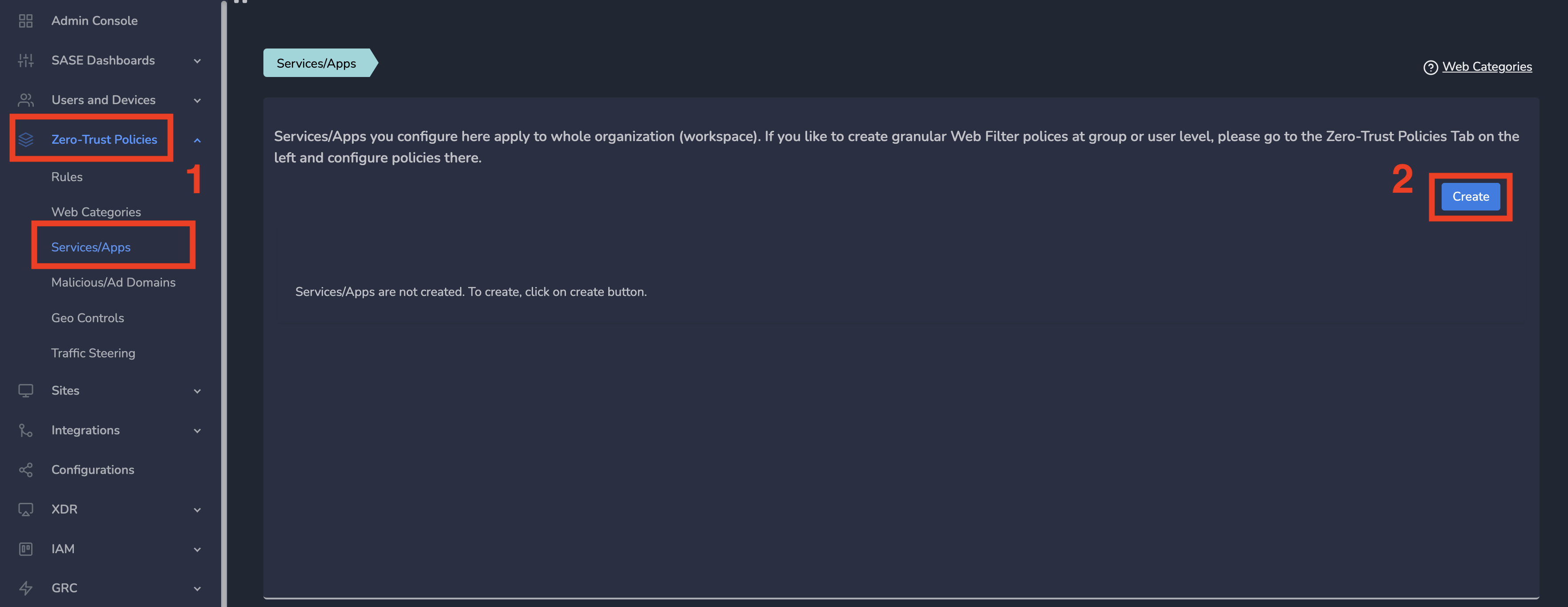Click the Configurations share icon

click(25, 470)
